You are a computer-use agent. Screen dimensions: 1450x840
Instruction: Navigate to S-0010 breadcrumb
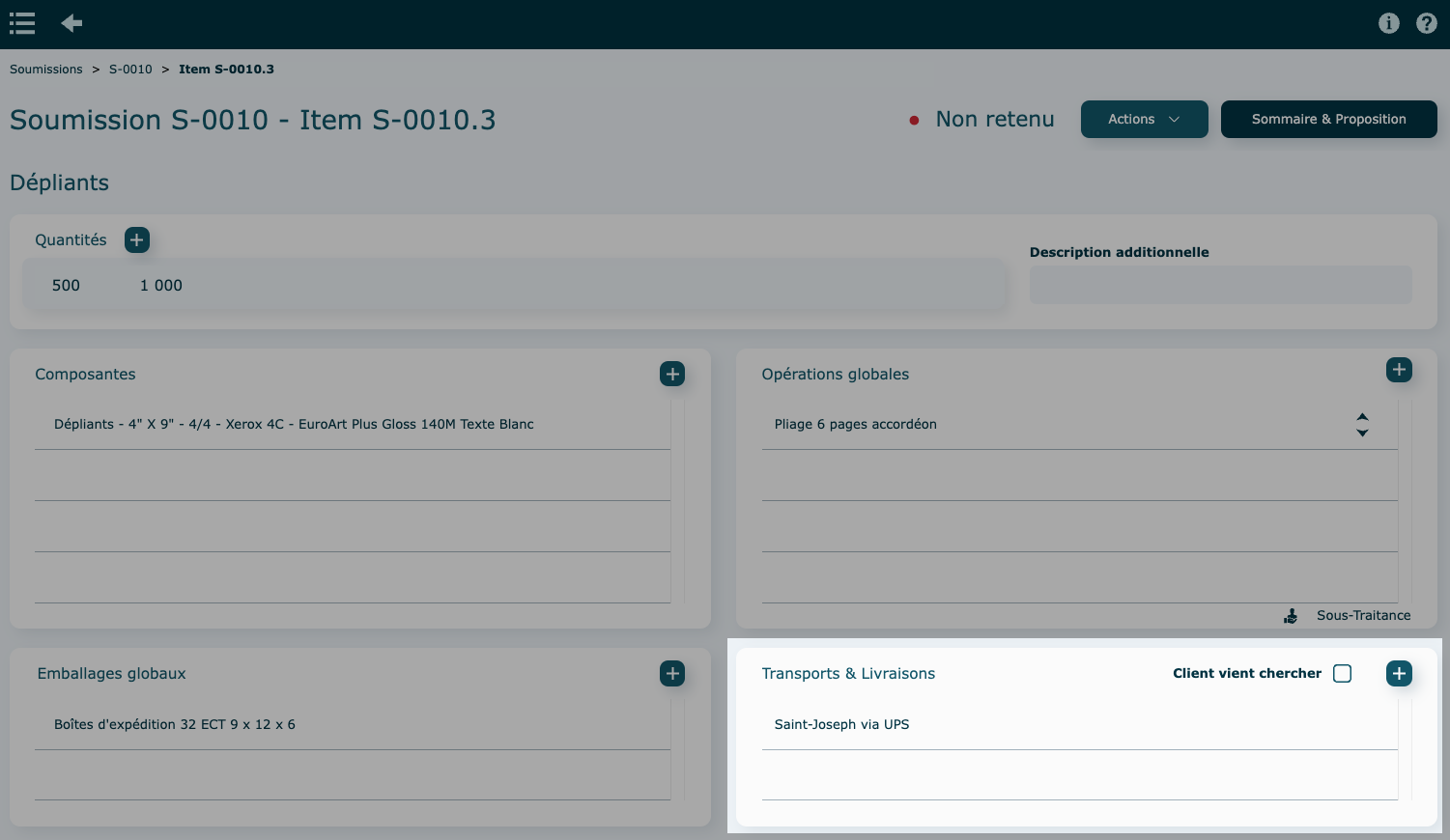(x=130, y=70)
